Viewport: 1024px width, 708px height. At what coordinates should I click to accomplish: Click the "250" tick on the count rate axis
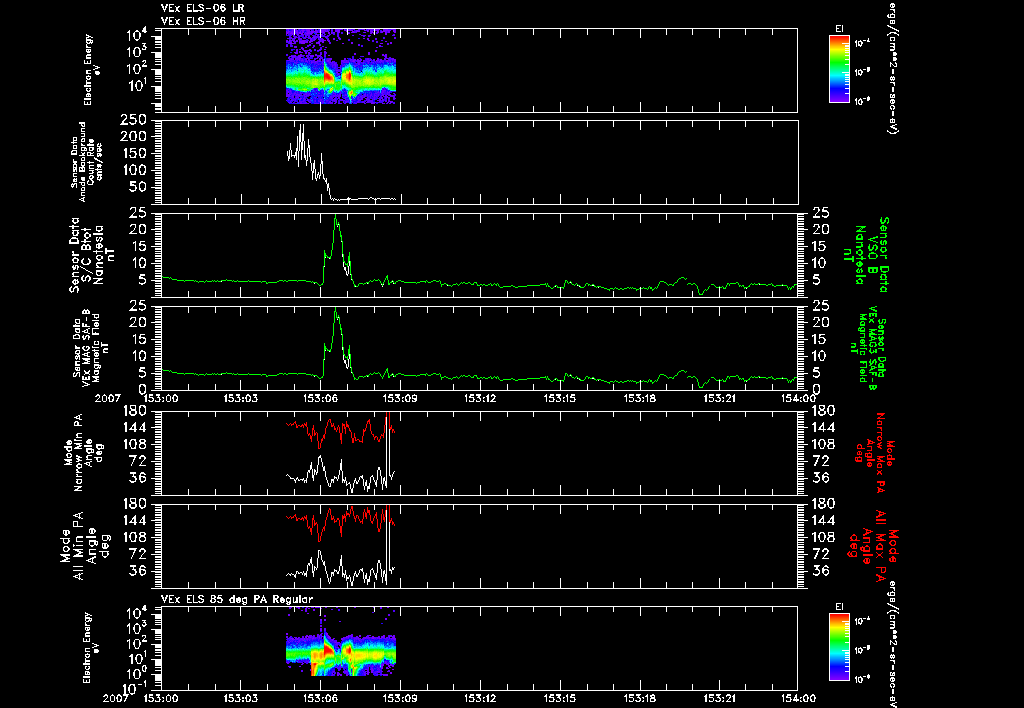tap(133, 120)
